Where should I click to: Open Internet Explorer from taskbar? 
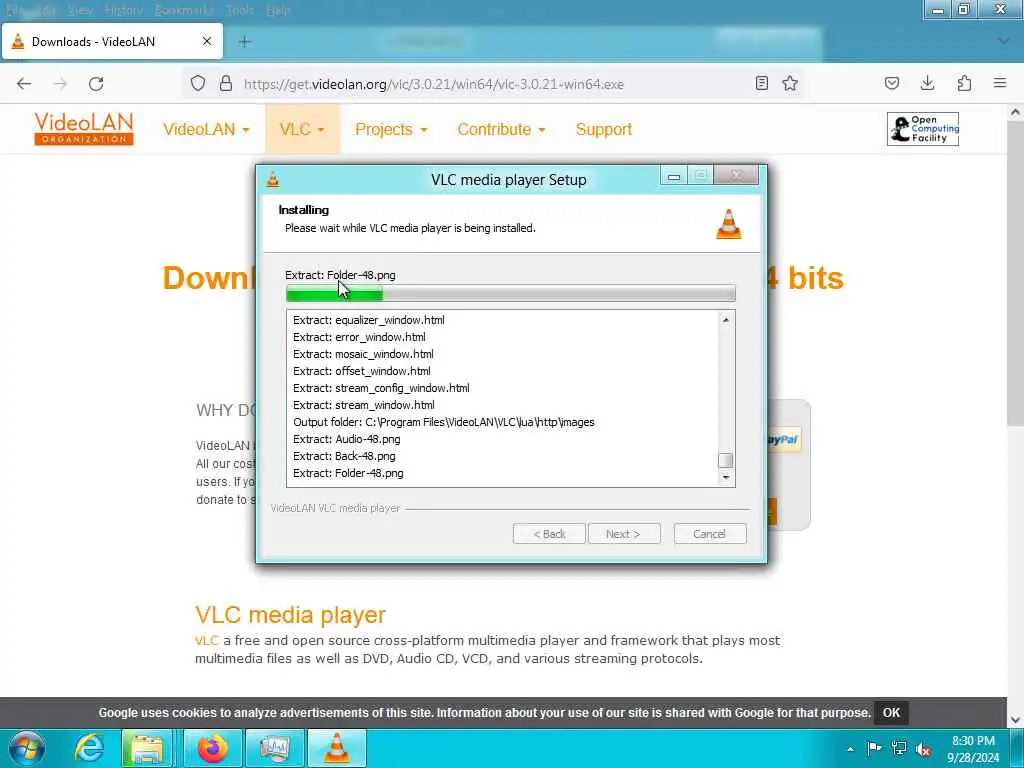89,748
